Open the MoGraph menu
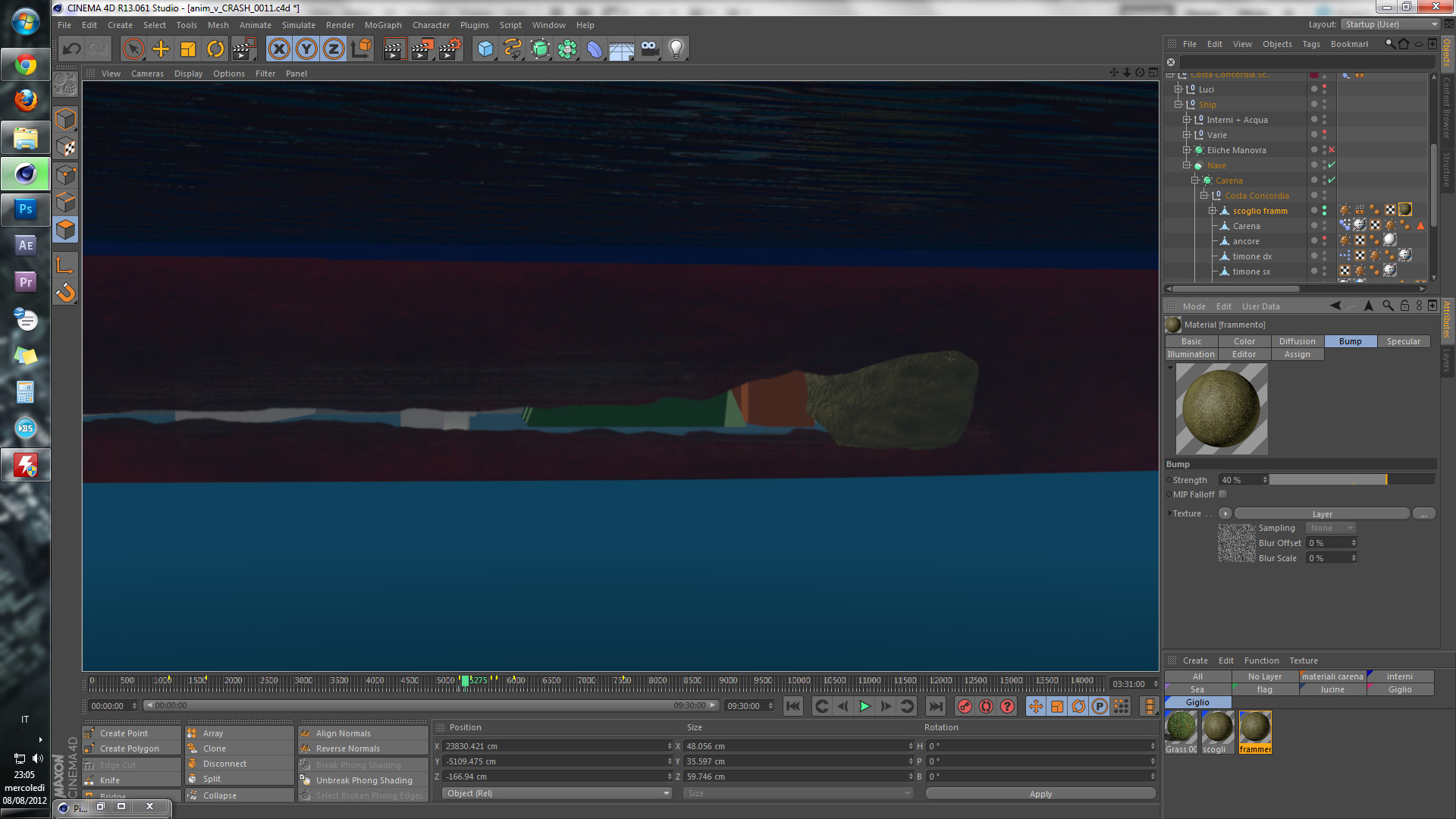Viewport: 1456px width, 819px height. pyautogui.click(x=383, y=25)
